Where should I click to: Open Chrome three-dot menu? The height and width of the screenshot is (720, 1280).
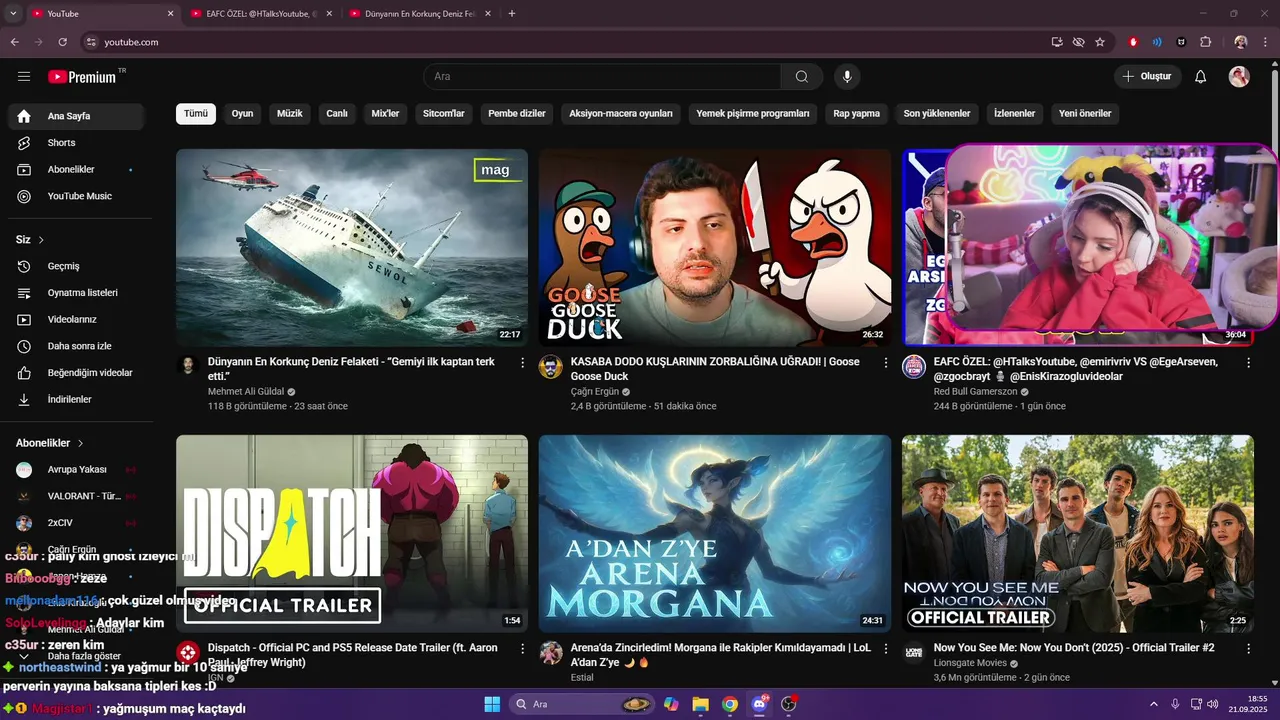coord(1266,42)
